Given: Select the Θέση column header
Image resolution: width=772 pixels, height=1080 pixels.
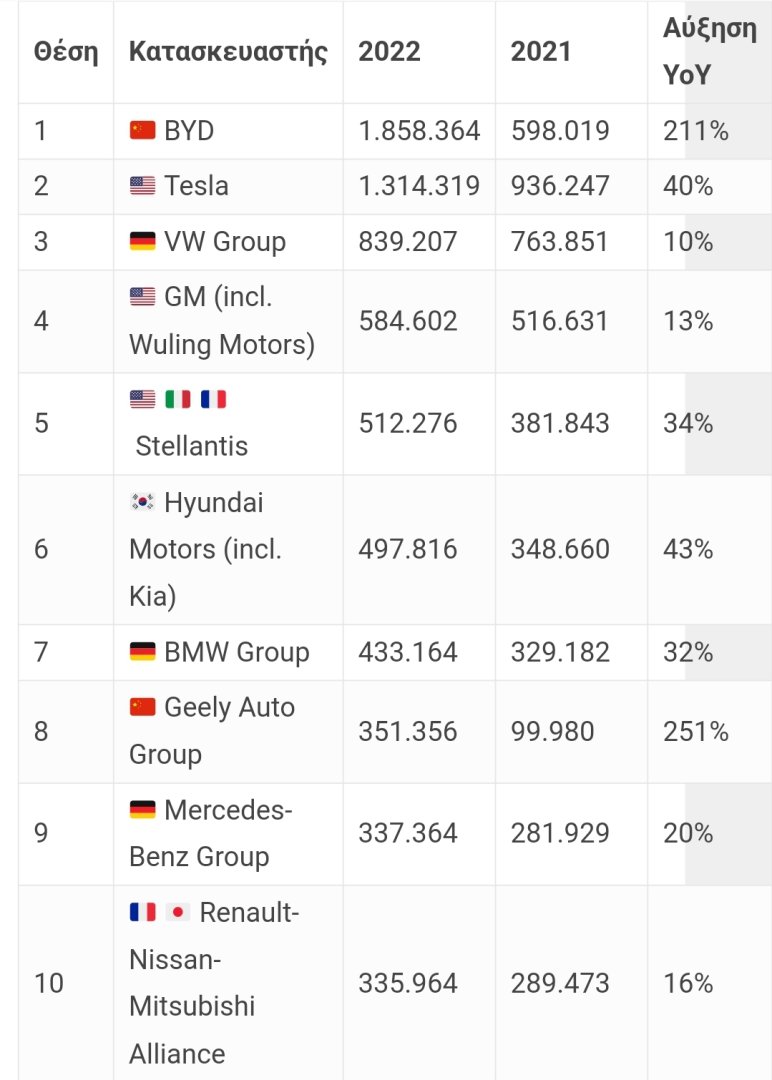Looking at the screenshot, I should 66,52.
